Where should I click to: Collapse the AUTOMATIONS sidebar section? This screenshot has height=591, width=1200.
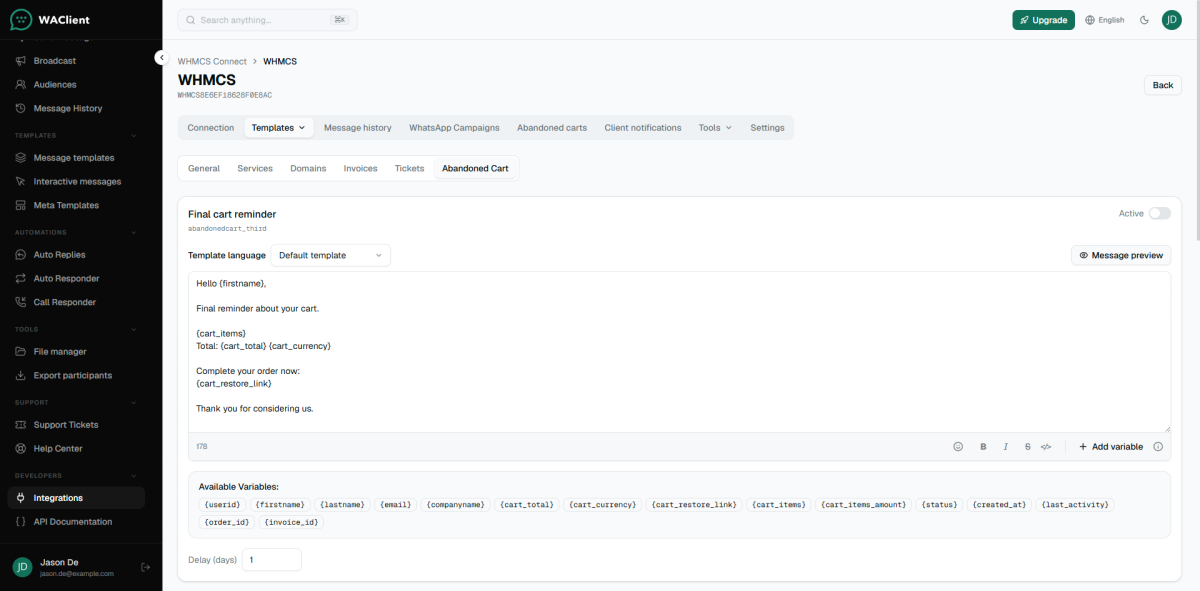click(134, 232)
